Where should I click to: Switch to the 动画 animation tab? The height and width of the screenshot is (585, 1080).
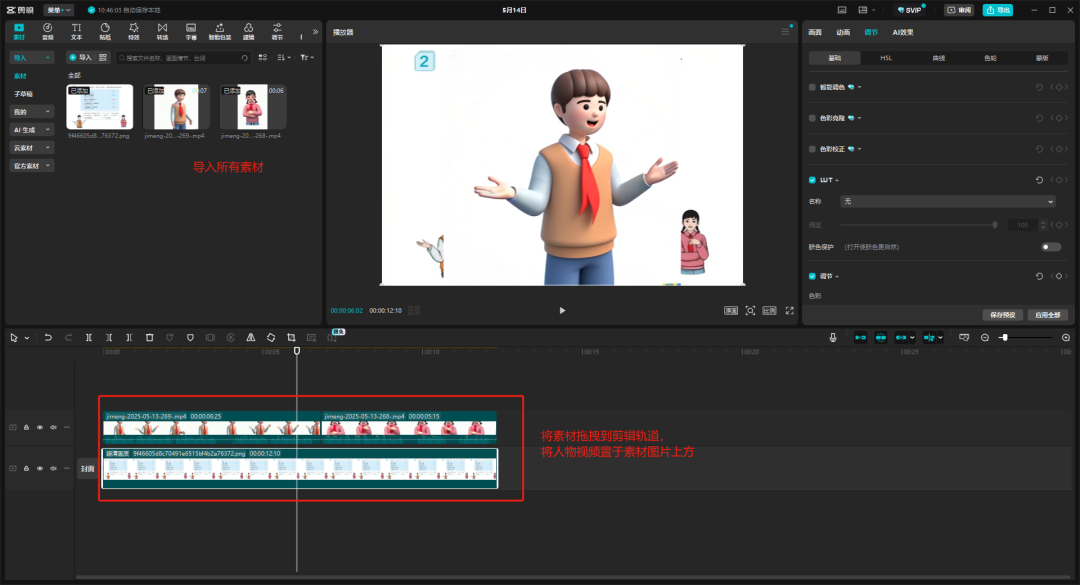point(843,32)
